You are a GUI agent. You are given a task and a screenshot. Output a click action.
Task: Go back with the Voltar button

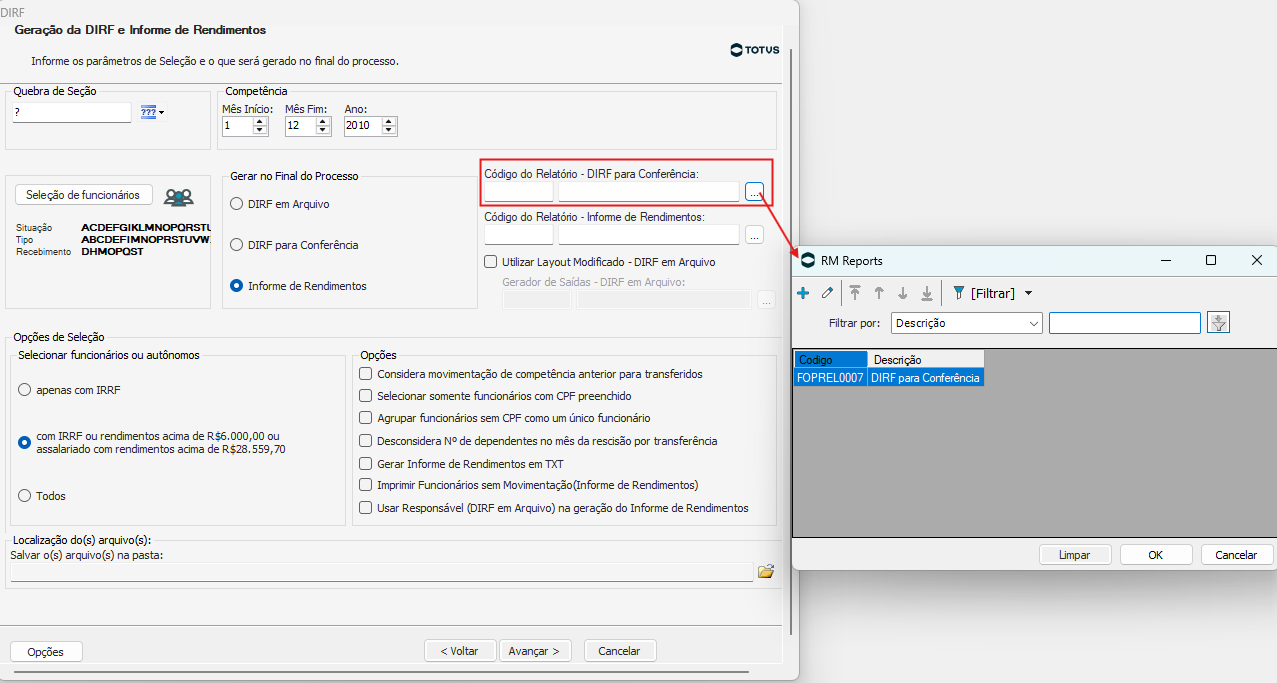point(459,650)
